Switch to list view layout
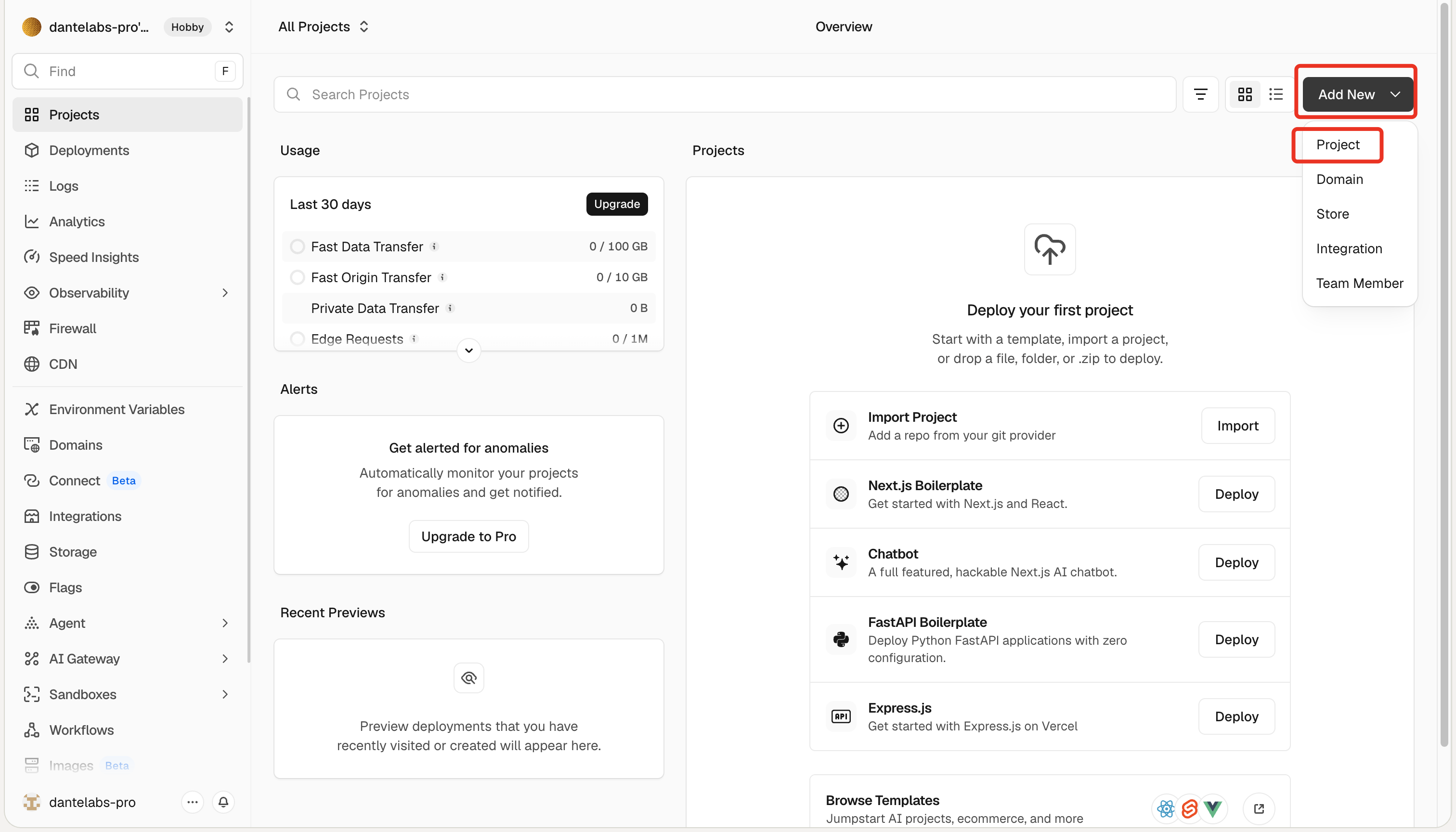Image resolution: width=1456 pixels, height=832 pixels. tap(1276, 94)
